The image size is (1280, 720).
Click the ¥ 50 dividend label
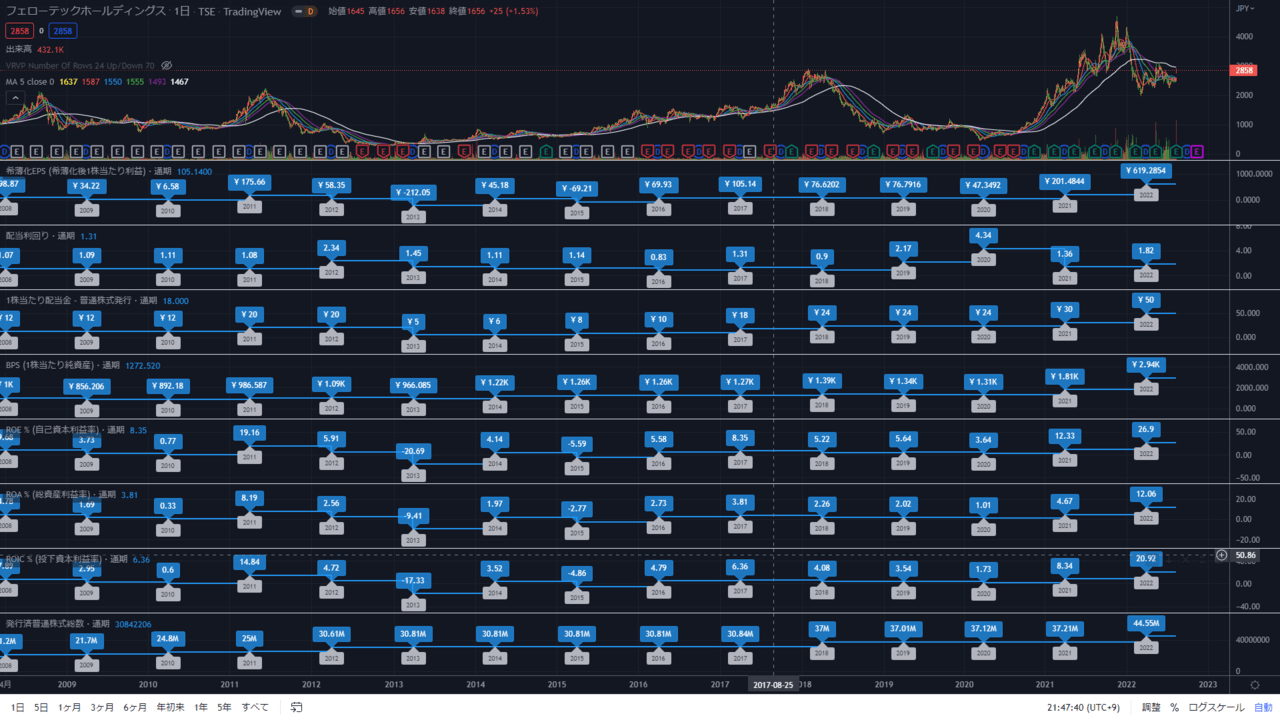pos(1146,300)
